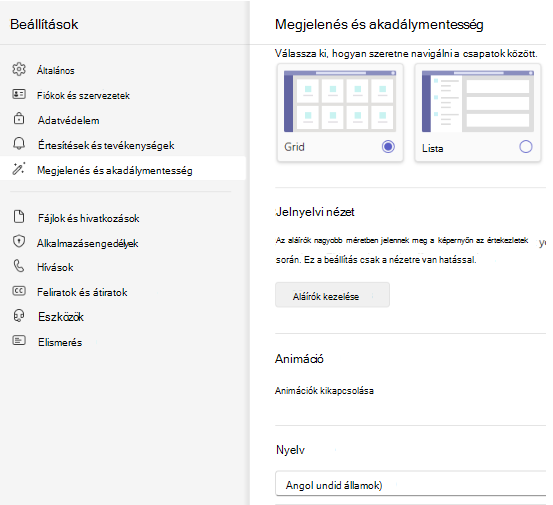This screenshot has width=553, height=505.
Task: Open the language dropdown showing Angol
Action: click(411, 483)
